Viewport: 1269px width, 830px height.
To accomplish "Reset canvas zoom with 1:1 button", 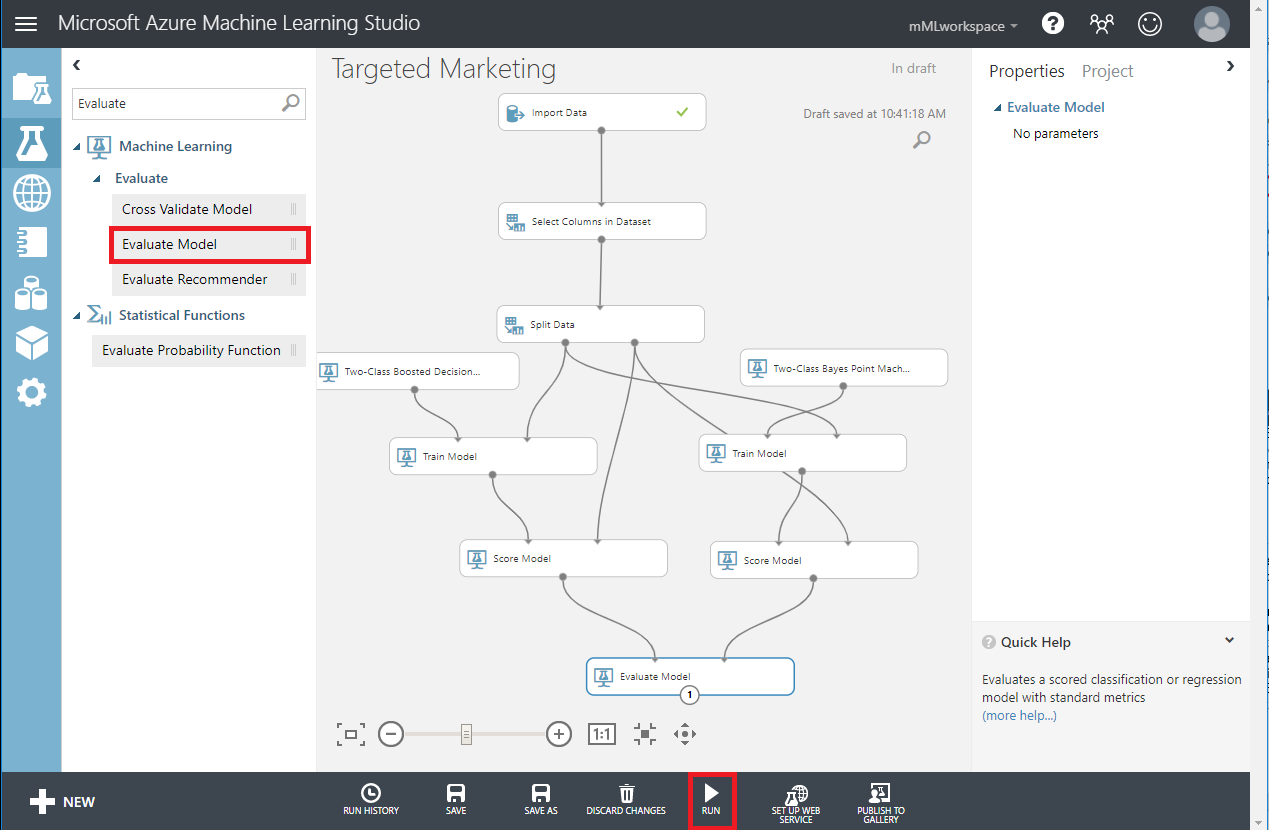I will point(601,735).
